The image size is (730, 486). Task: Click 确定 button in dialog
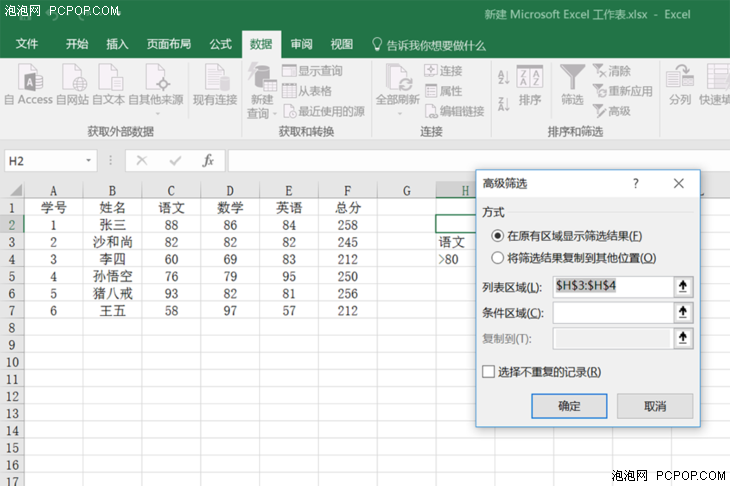(x=569, y=406)
